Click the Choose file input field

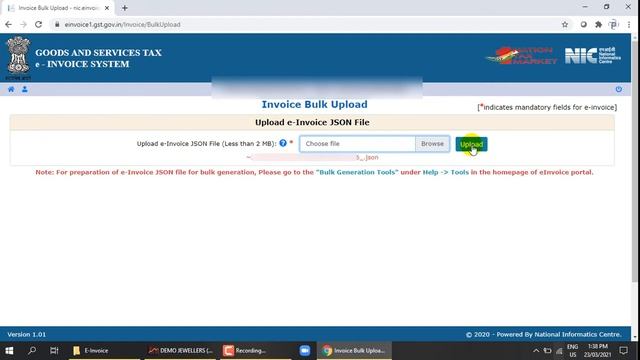pos(358,144)
